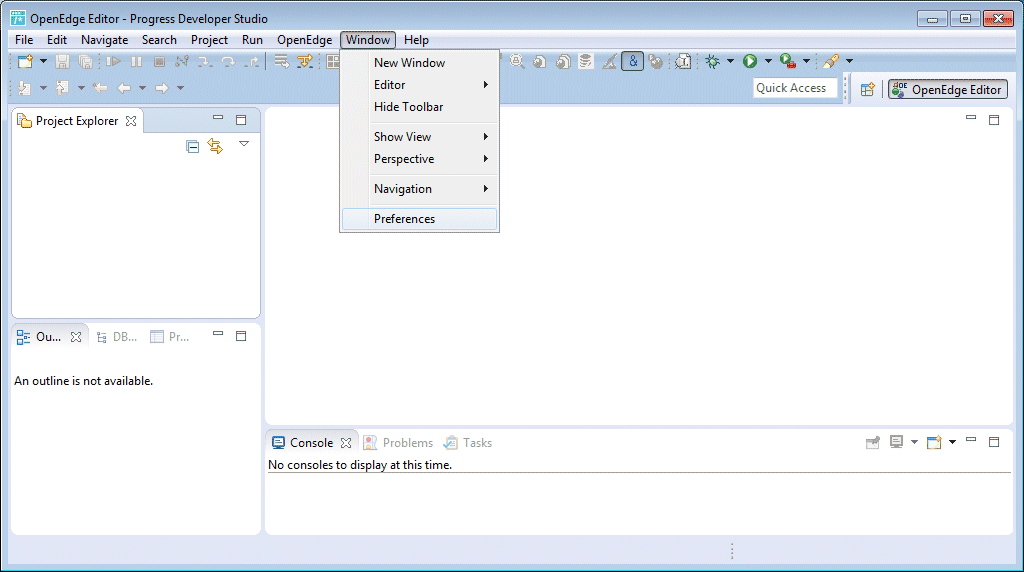Open the Edit menu
This screenshot has height=572, width=1024.
pyautogui.click(x=57, y=40)
